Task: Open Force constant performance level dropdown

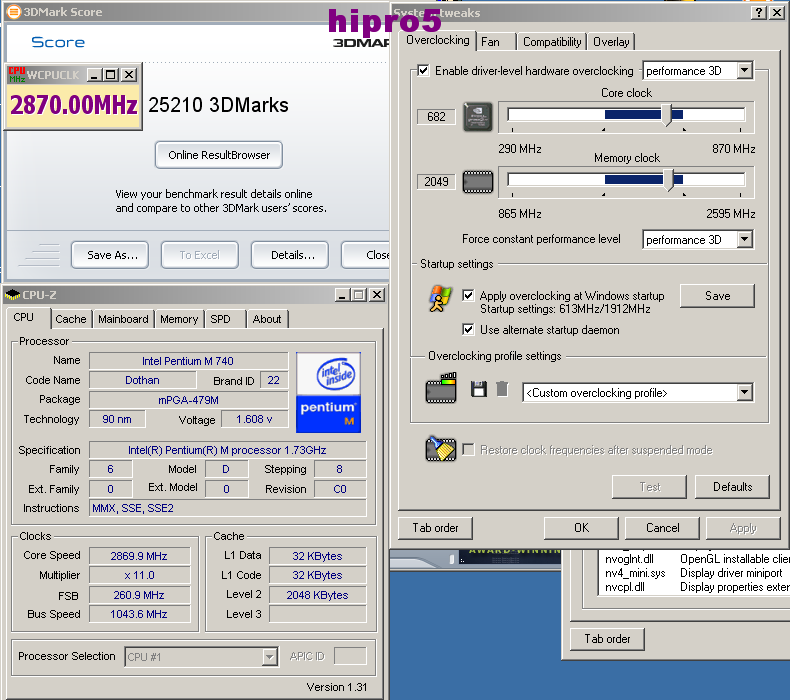Action: point(745,239)
